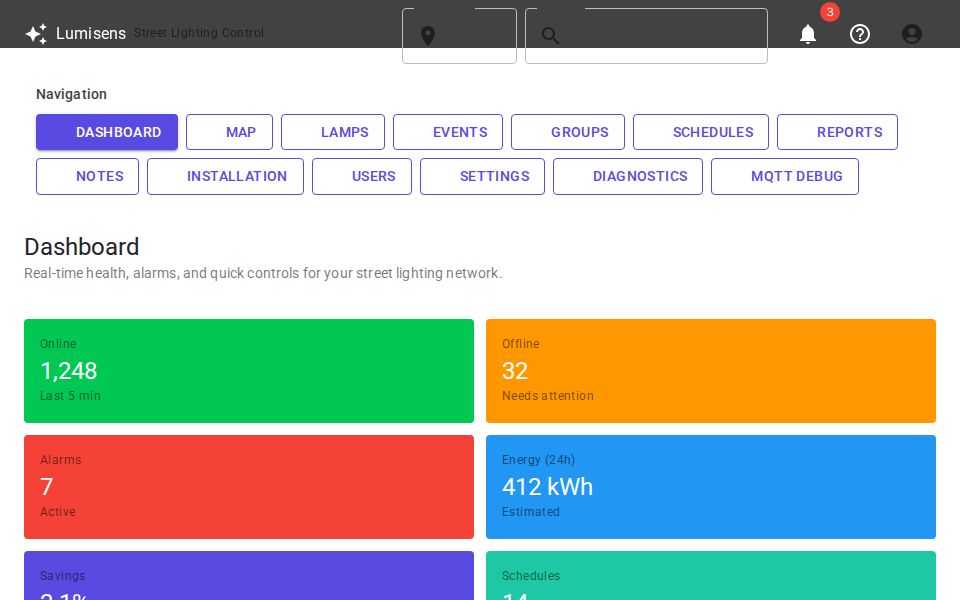Open help using the question mark icon
This screenshot has width=960, height=600.
[860, 34]
